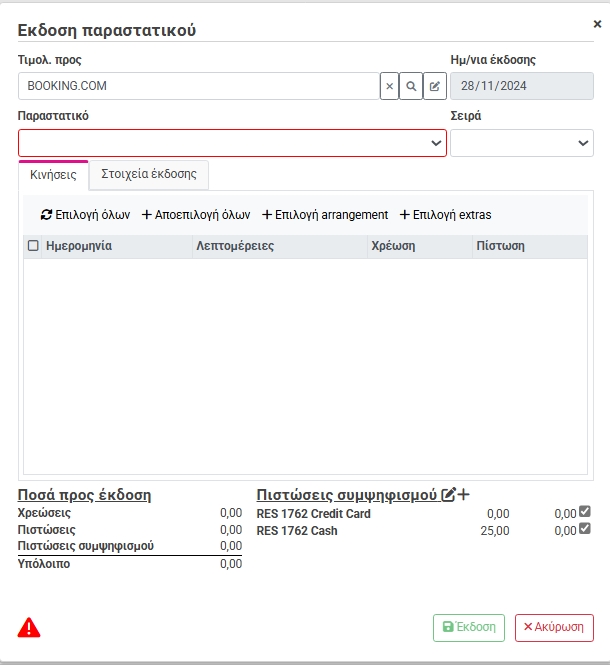Click Επιλογή όλων refresh icon
This screenshot has height=665, width=610.
click(46, 215)
